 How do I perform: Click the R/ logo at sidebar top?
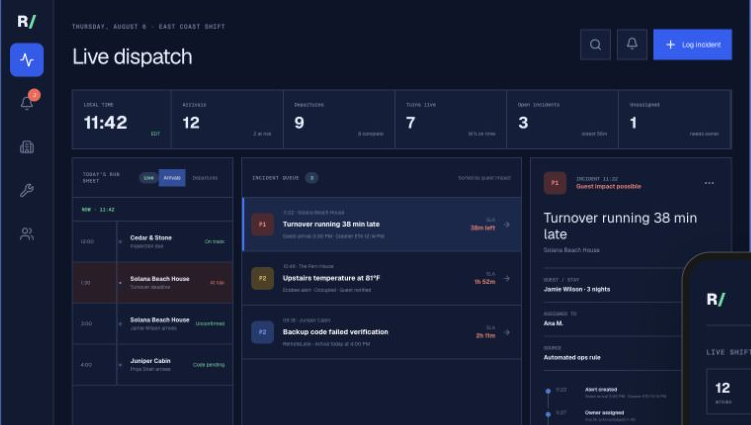26,21
